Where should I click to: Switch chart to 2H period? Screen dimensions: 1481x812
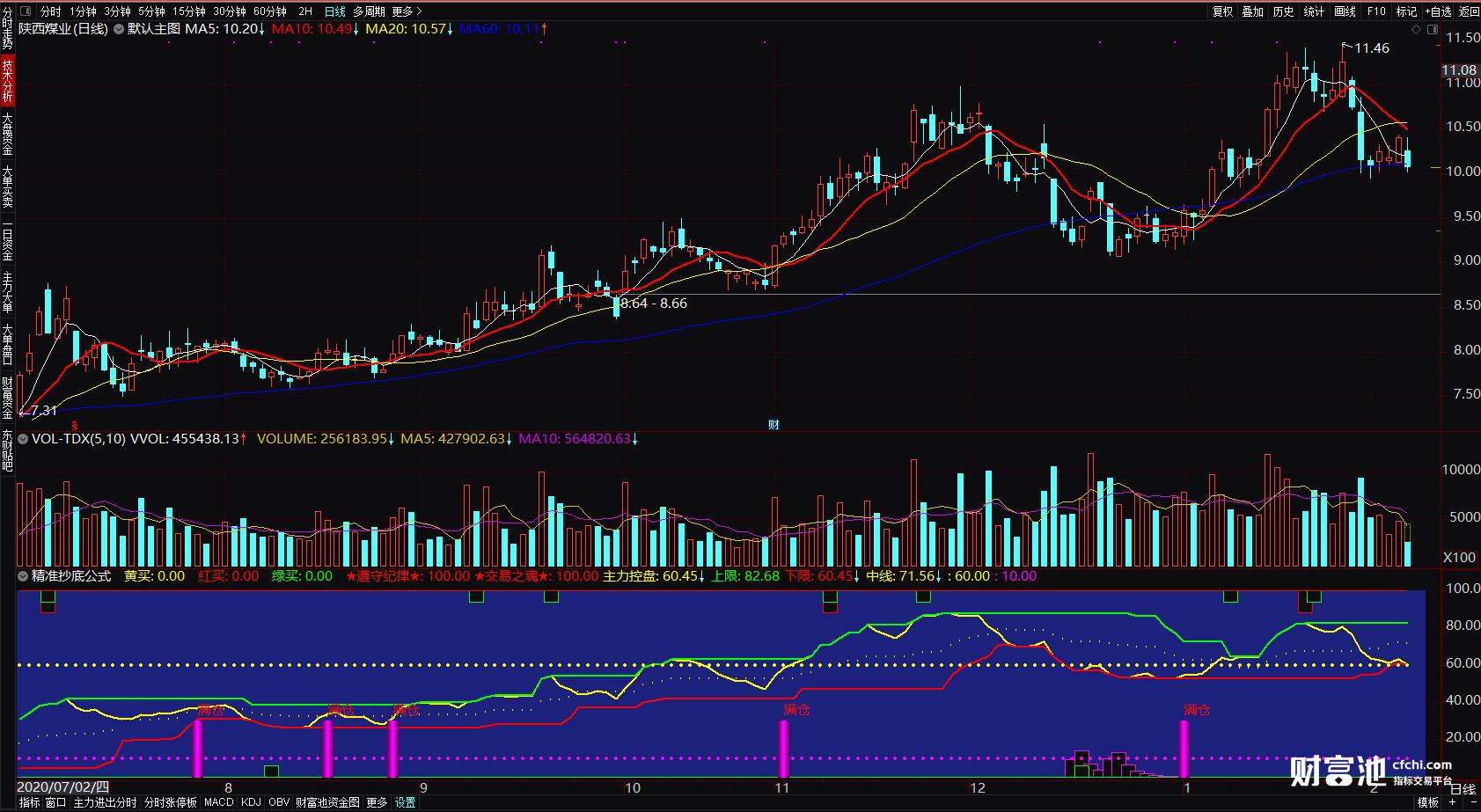click(x=305, y=11)
